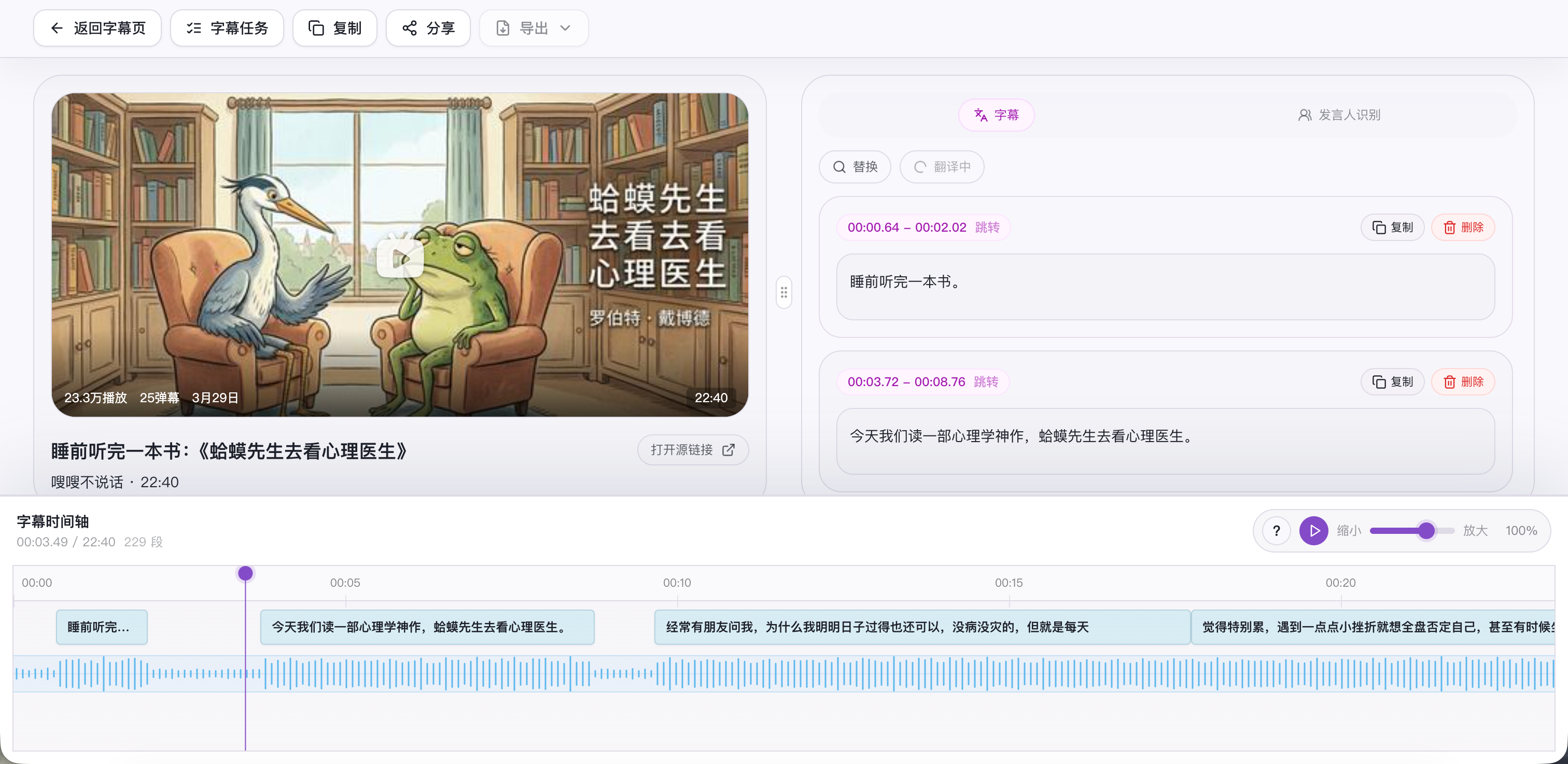Select timeline clip 觉得特别累
The image size is (1568, 764).
click(1373, 627)
